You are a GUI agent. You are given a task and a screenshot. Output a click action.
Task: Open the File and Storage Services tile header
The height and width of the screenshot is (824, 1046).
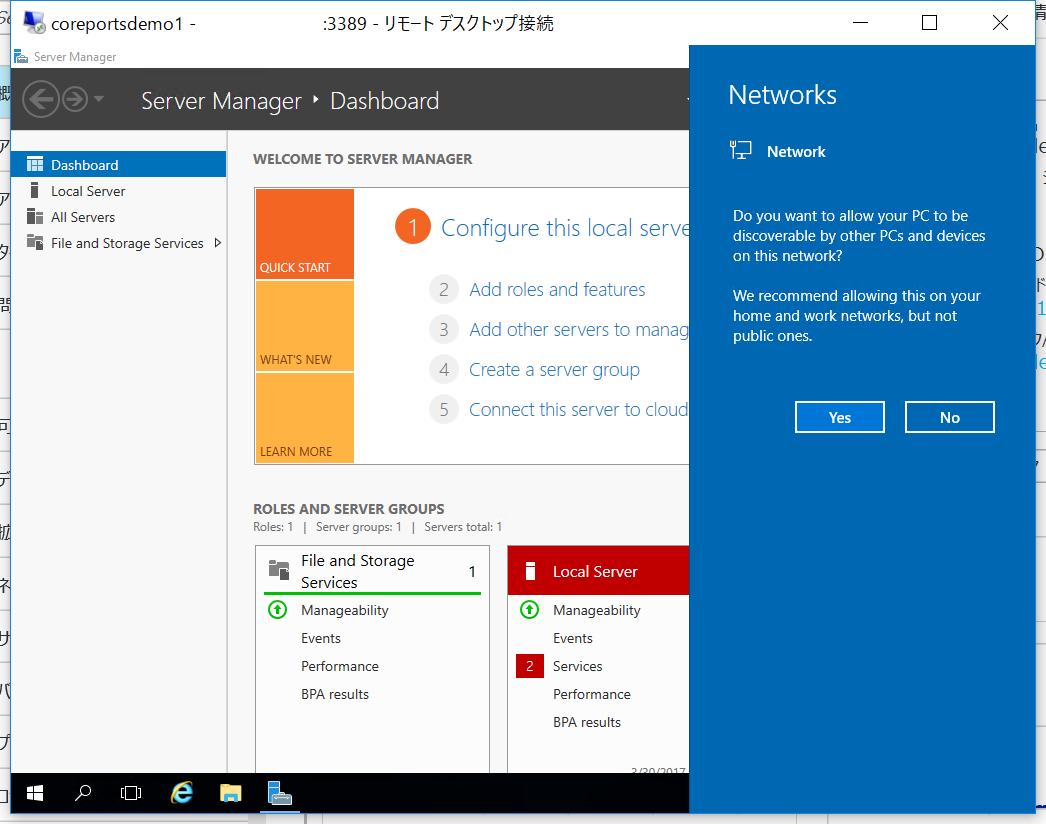[x=372, y=571]
